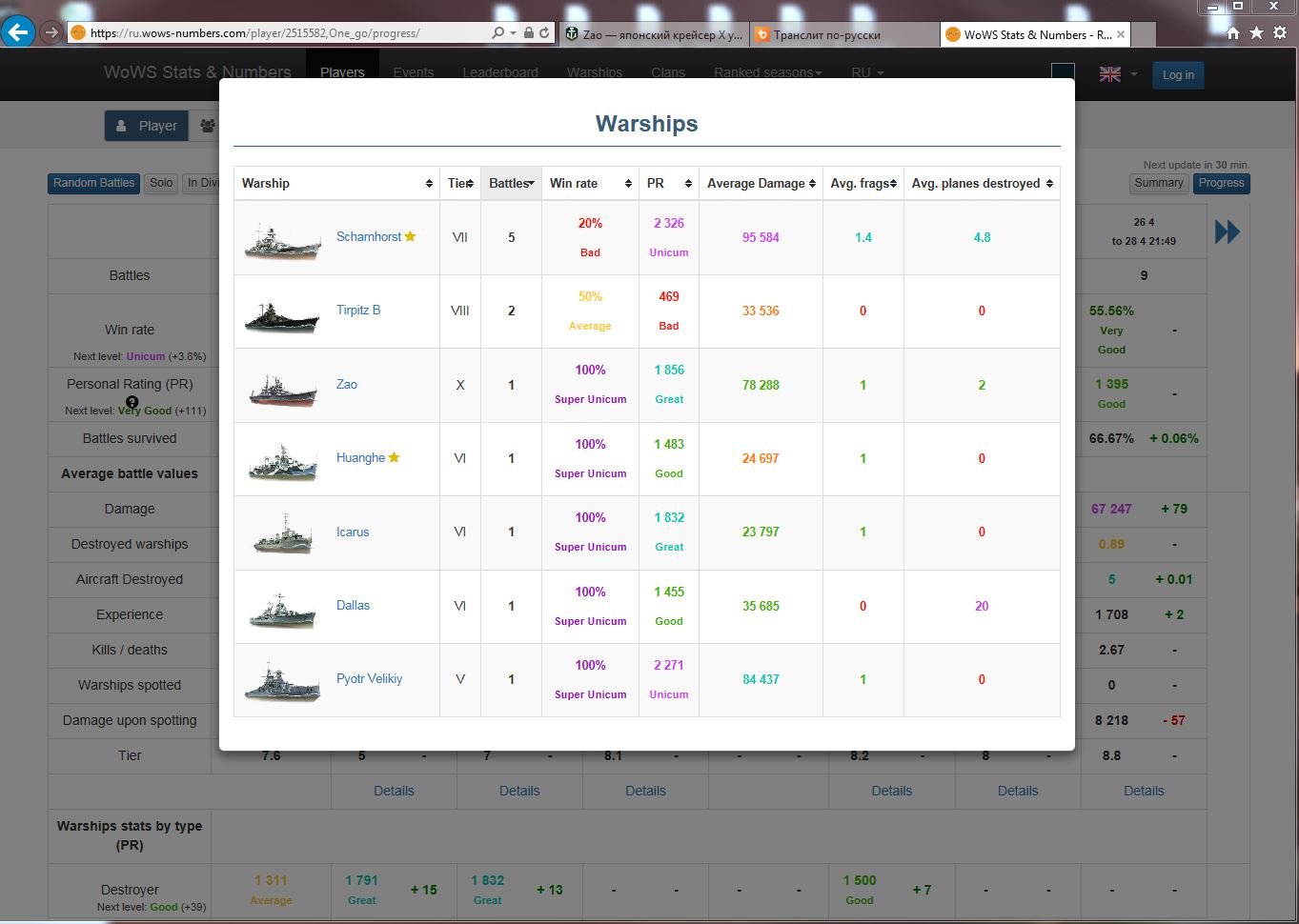Click the Log in button
The image size is (1299, 924).
(x=1178, y=75)
